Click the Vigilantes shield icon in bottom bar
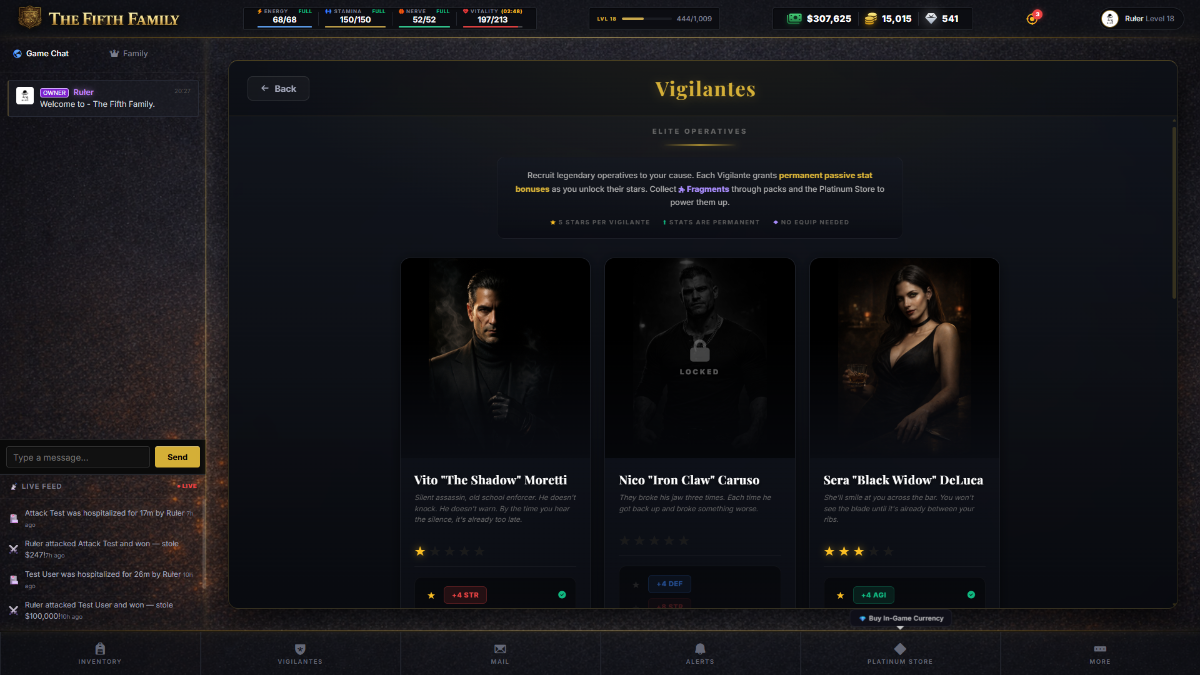 [300, 650]
